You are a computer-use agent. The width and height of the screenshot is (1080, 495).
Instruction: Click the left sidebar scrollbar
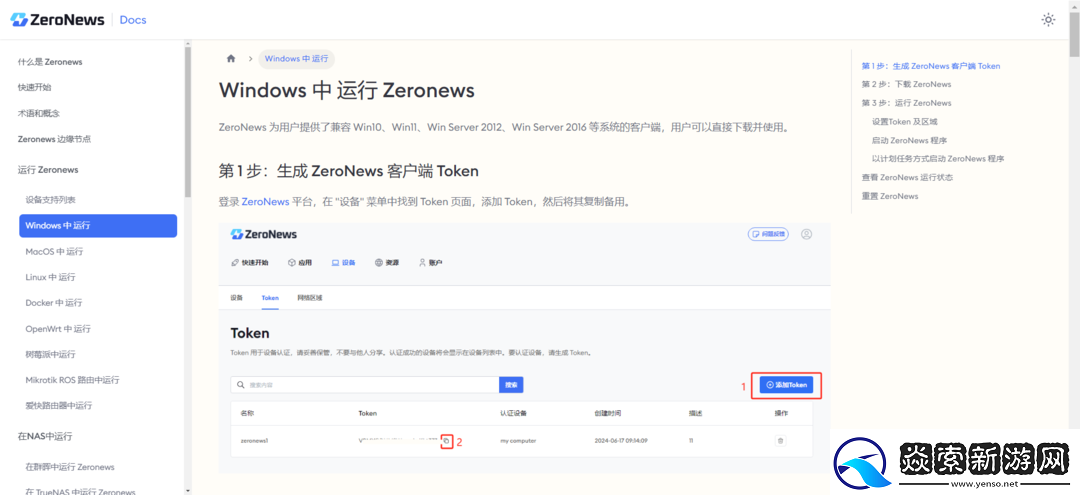click(187, 120)
